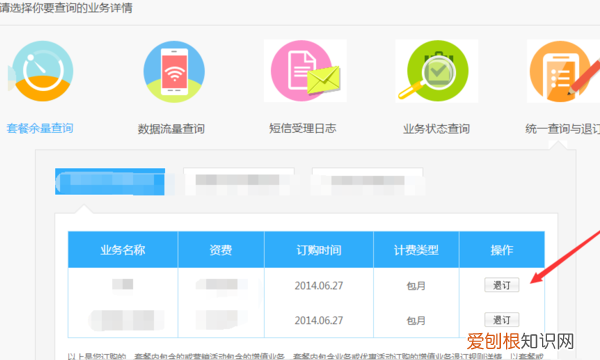Select the 数据流量查询 label

tap(171, 129)
